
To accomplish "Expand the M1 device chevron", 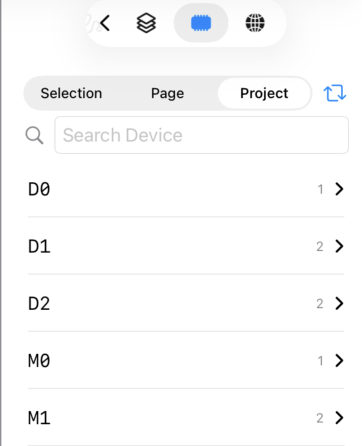I will (x=339, y=418).
